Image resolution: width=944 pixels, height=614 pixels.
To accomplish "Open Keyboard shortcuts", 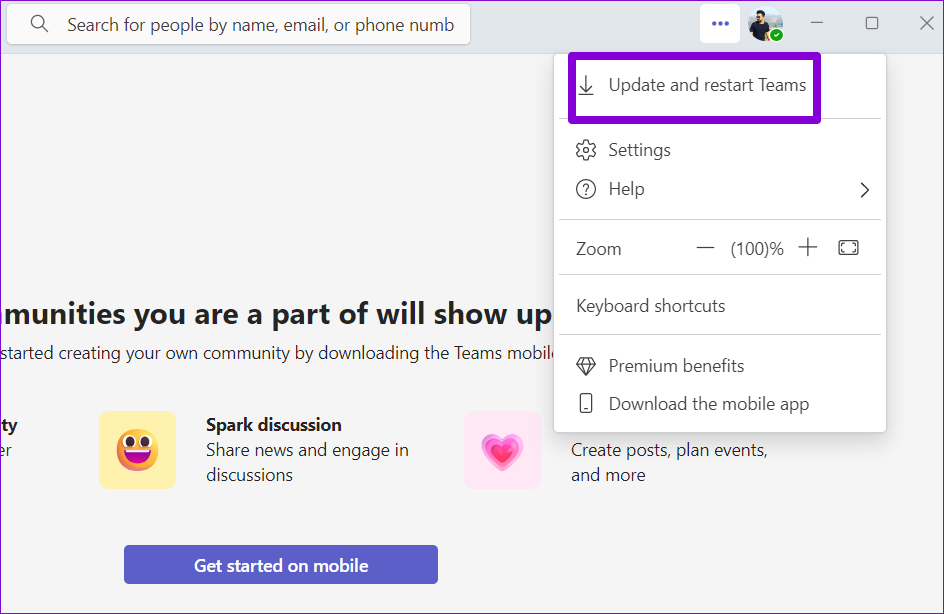I will pyautogui.click(x=719, y=306).
